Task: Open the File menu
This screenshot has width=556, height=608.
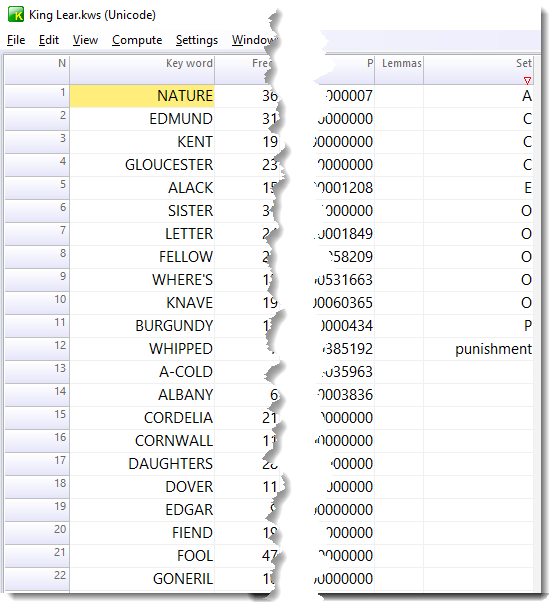Action: tap(16, 40)
